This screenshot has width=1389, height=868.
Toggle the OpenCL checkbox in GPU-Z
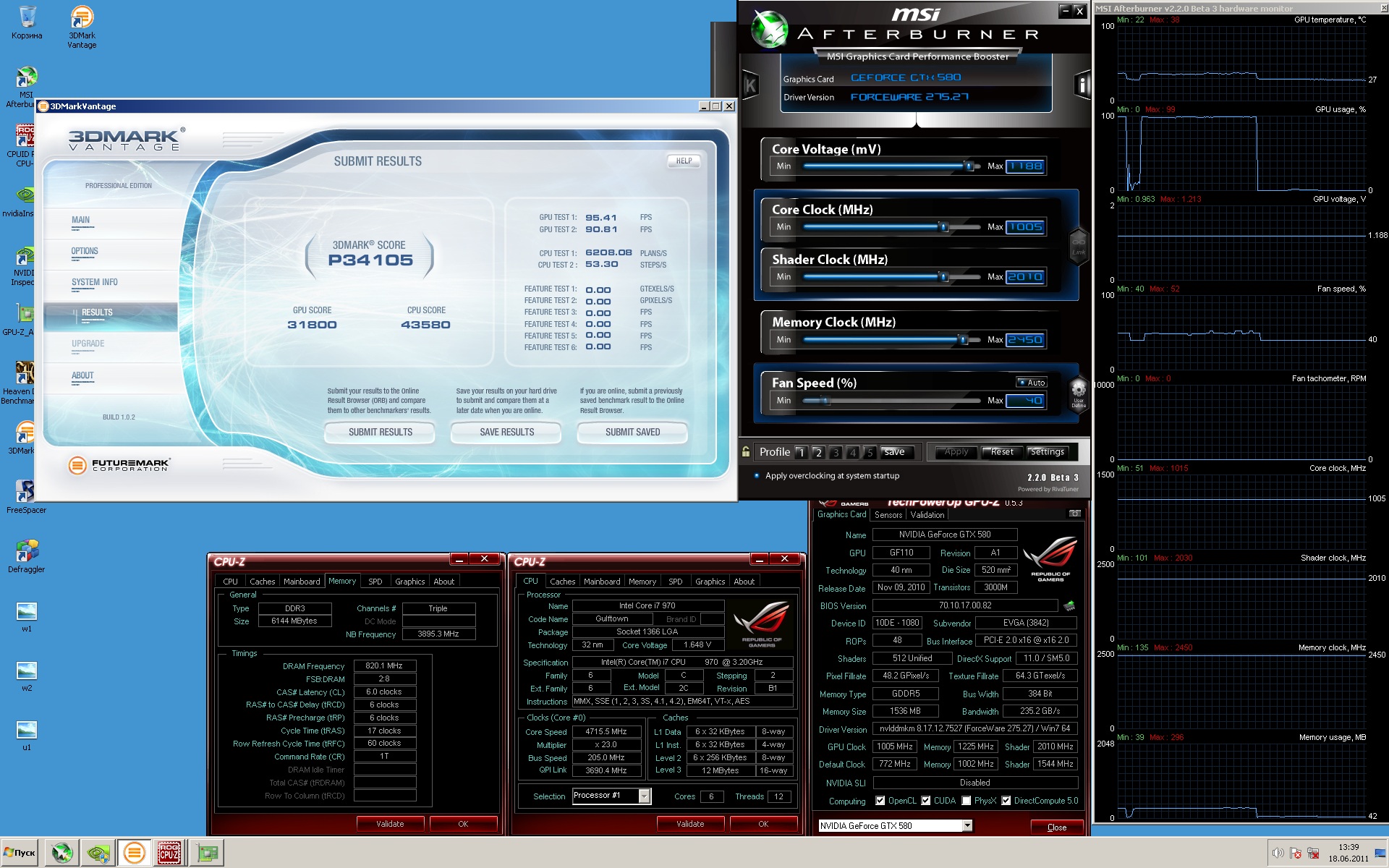point(880,801)
